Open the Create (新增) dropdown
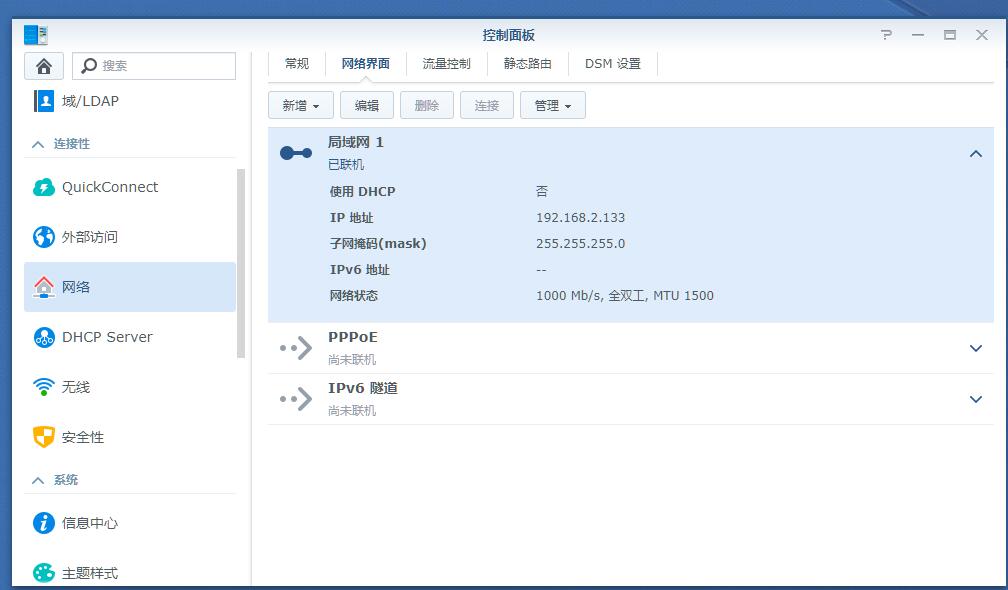 coord(300,105)
